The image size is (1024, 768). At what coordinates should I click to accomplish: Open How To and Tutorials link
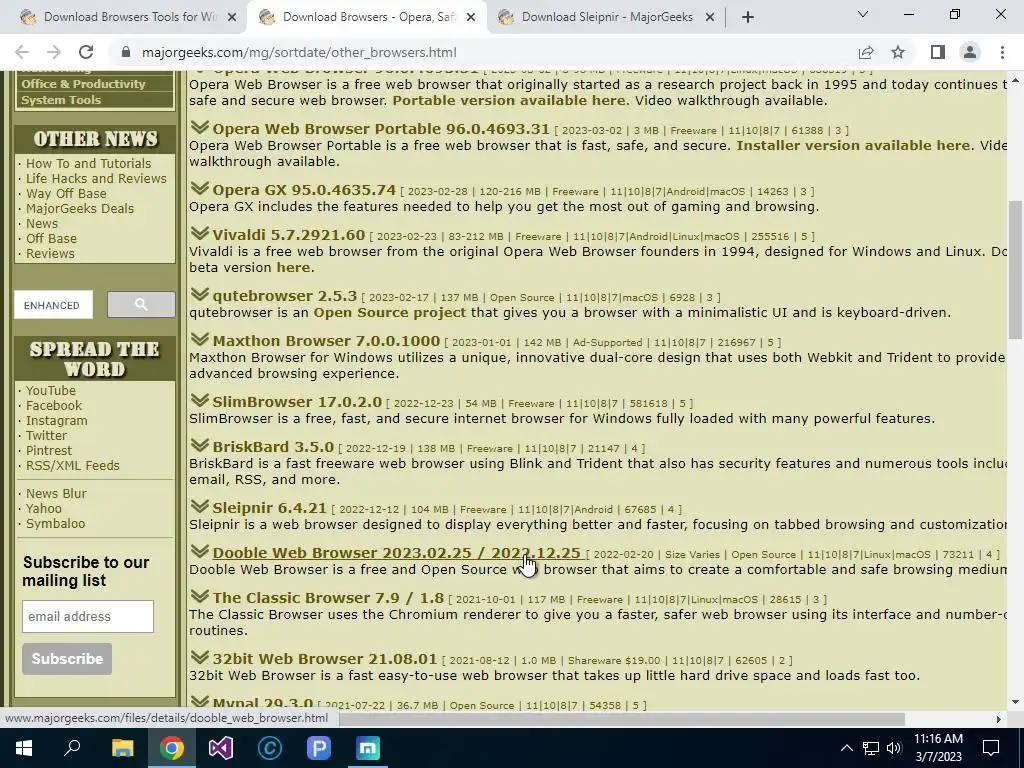click(x=88, y=163)
